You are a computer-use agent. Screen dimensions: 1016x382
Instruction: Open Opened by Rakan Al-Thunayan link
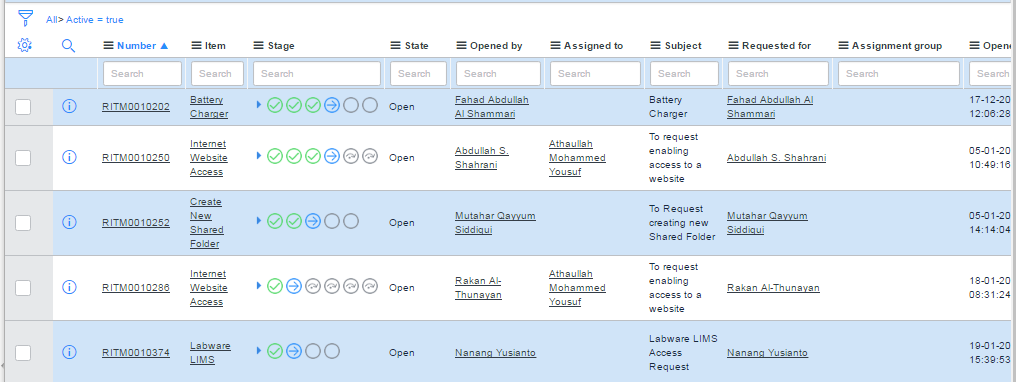click(x=478, y=287)
